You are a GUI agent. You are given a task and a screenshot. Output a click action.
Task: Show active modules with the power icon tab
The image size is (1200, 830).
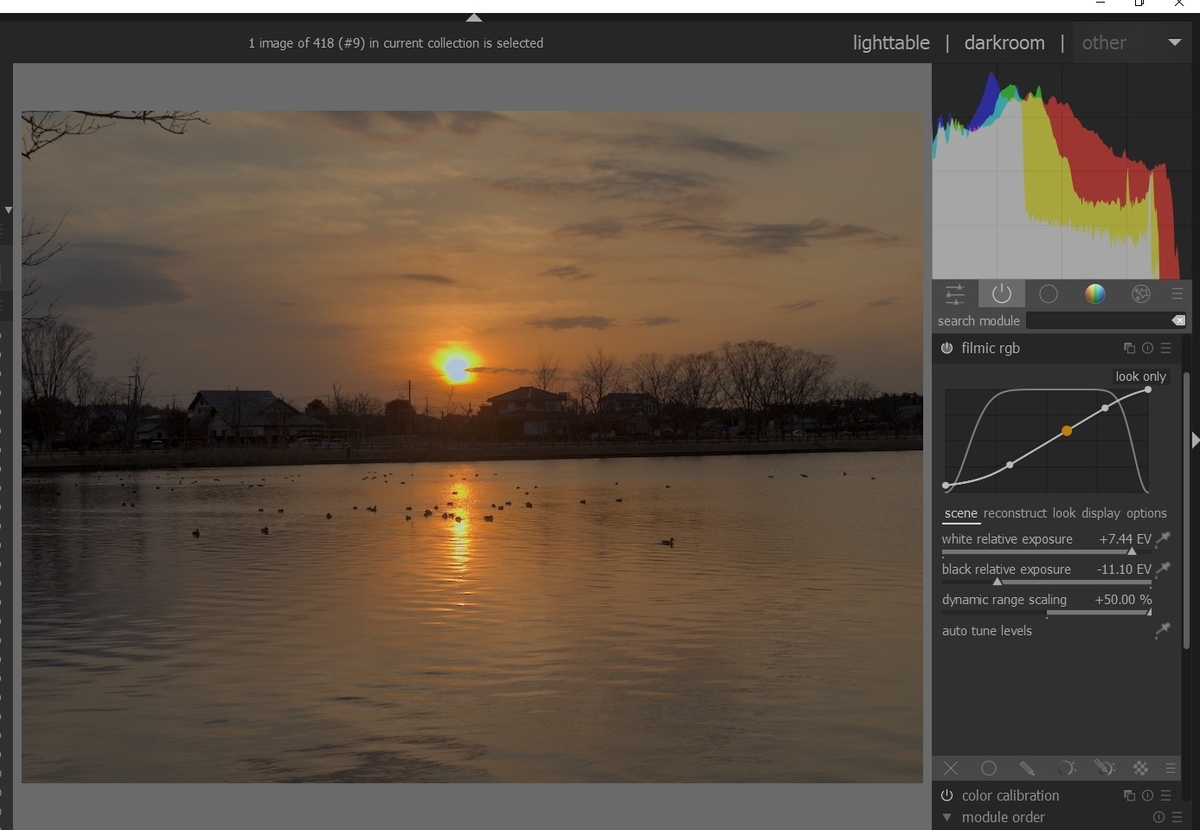click(x=1002, y=294)
